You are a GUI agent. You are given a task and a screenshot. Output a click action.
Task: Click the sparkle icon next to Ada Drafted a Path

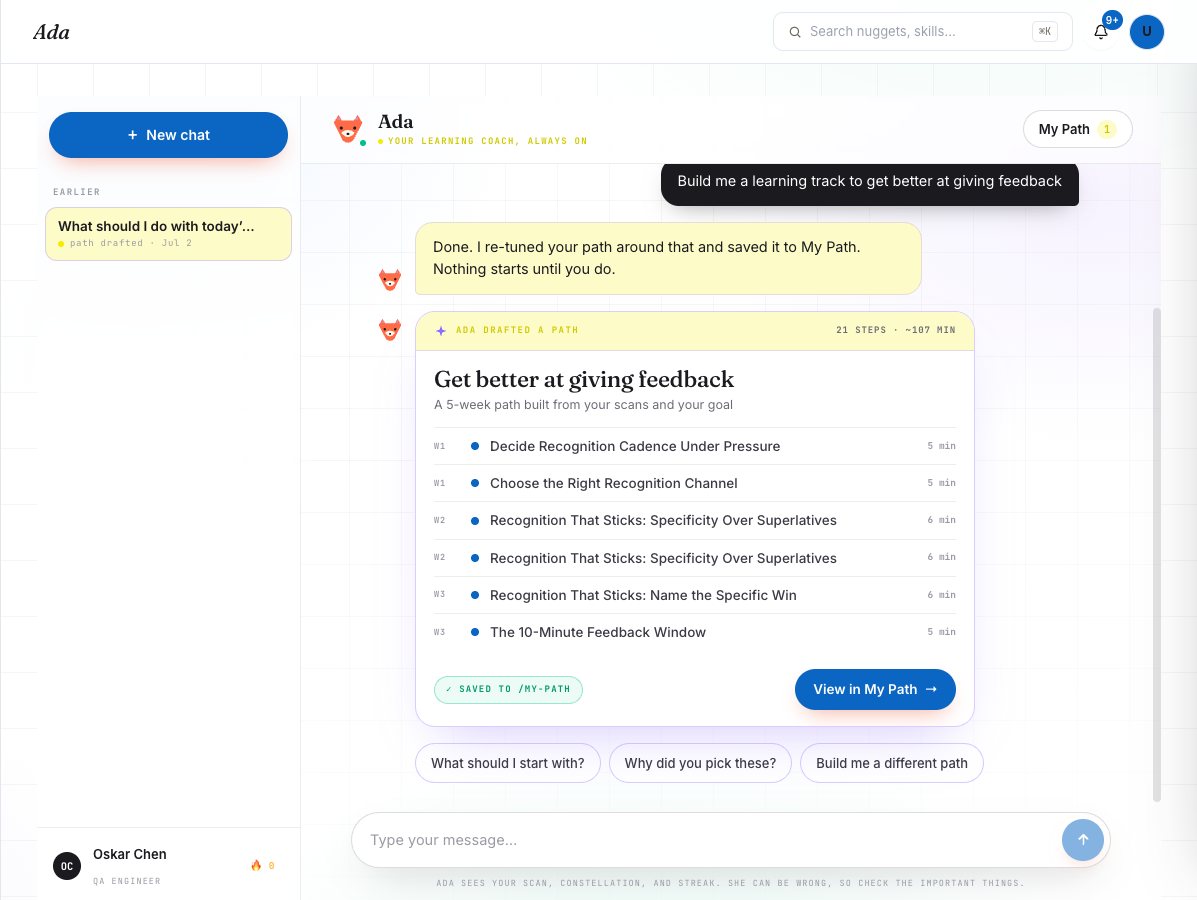[x=440, y=331]
